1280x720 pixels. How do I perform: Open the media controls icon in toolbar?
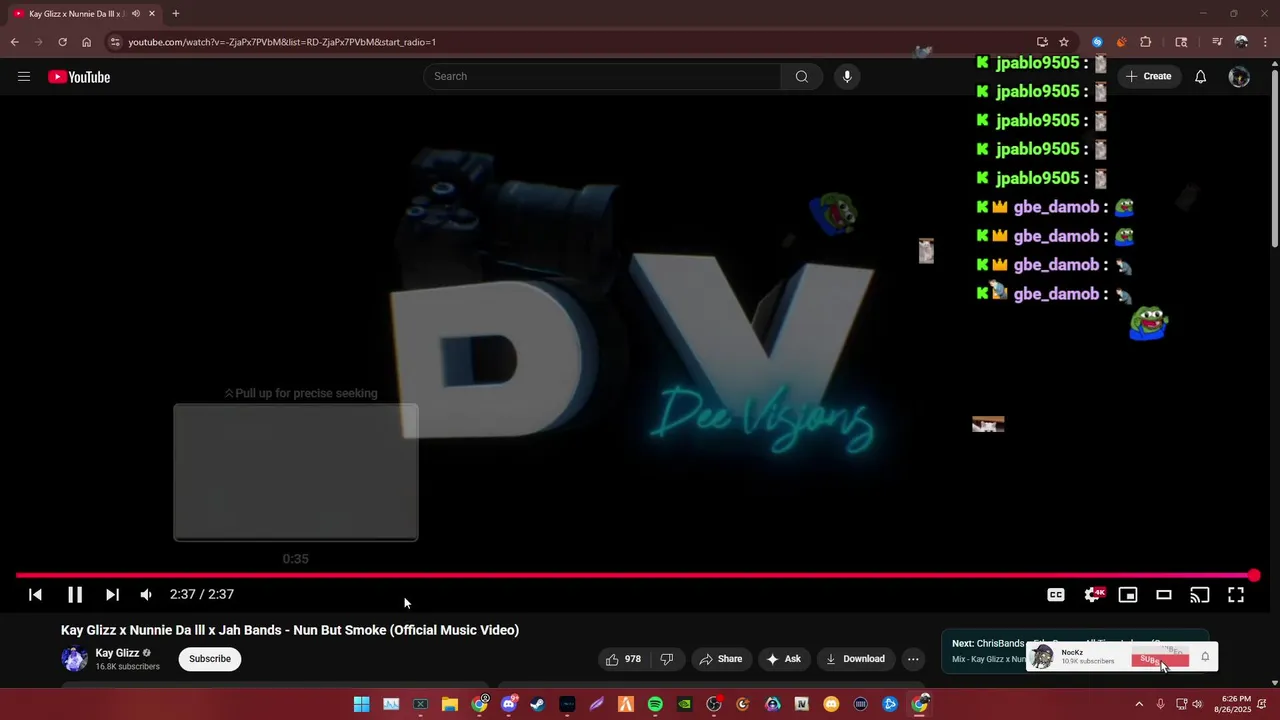[x=1217, y=42]
